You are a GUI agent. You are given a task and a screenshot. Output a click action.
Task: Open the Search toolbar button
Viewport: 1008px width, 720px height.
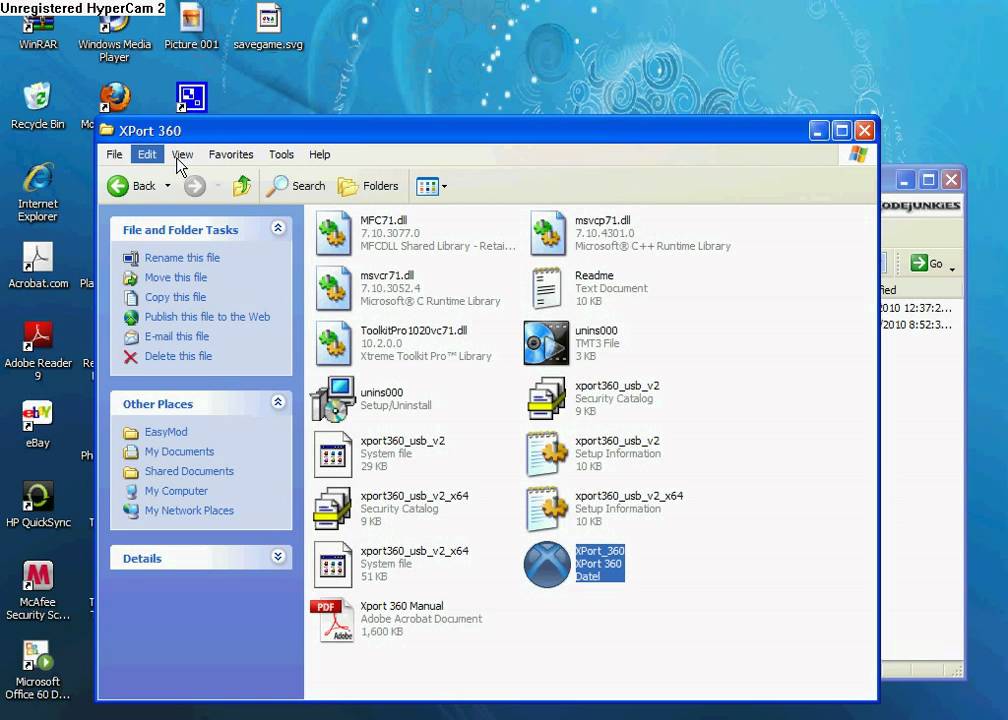click(x=296, y=186)
